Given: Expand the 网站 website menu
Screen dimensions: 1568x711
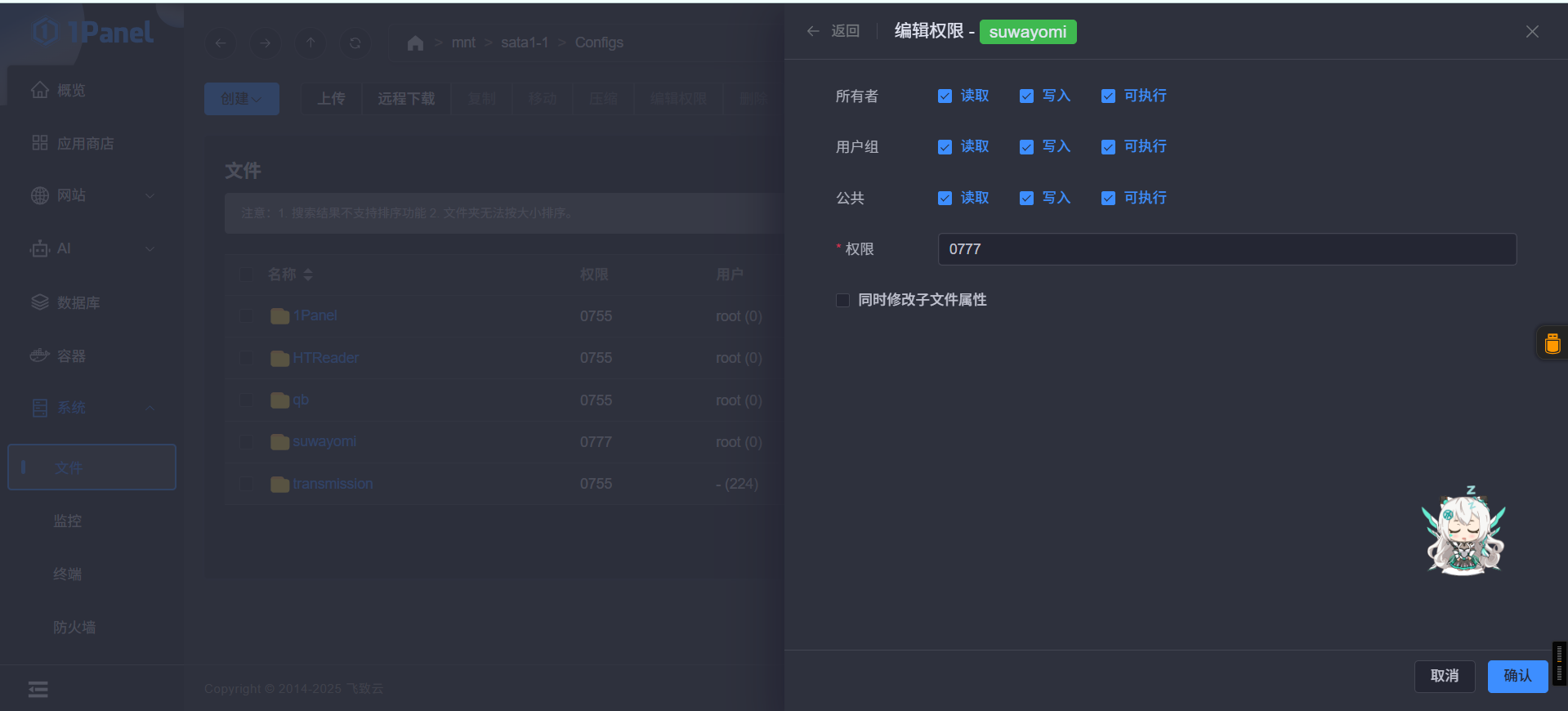Looking at the screenshot, I should 92,195.
